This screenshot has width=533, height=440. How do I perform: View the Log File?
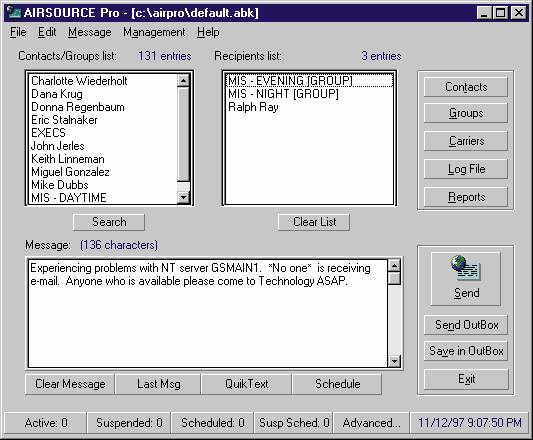click(466, 169)
